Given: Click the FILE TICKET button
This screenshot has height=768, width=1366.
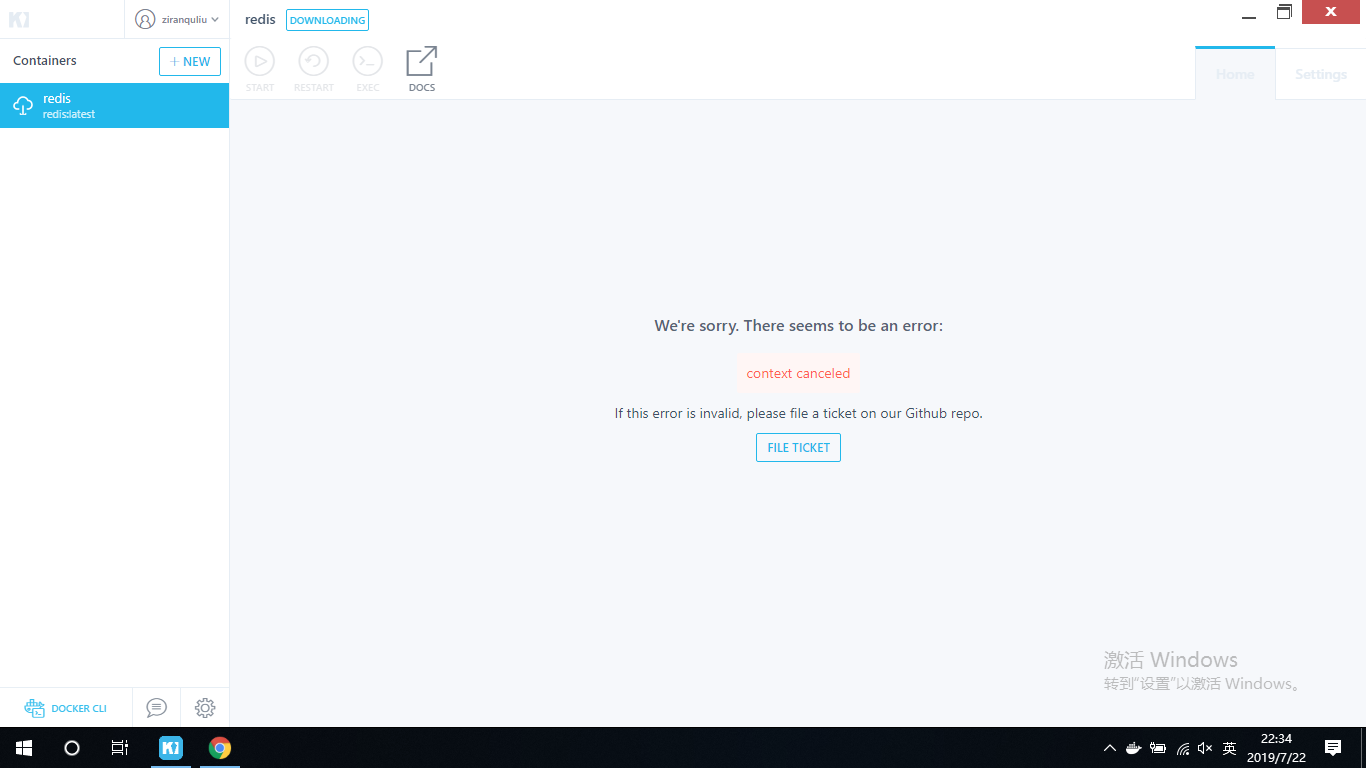Looking at the screenshot, I should point(798,447).
